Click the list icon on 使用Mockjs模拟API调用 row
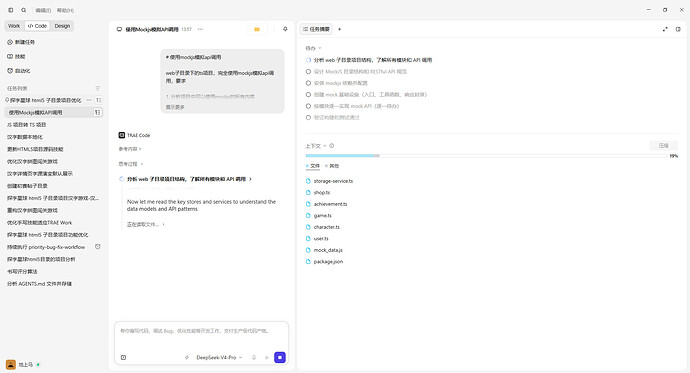 (97, 113)
